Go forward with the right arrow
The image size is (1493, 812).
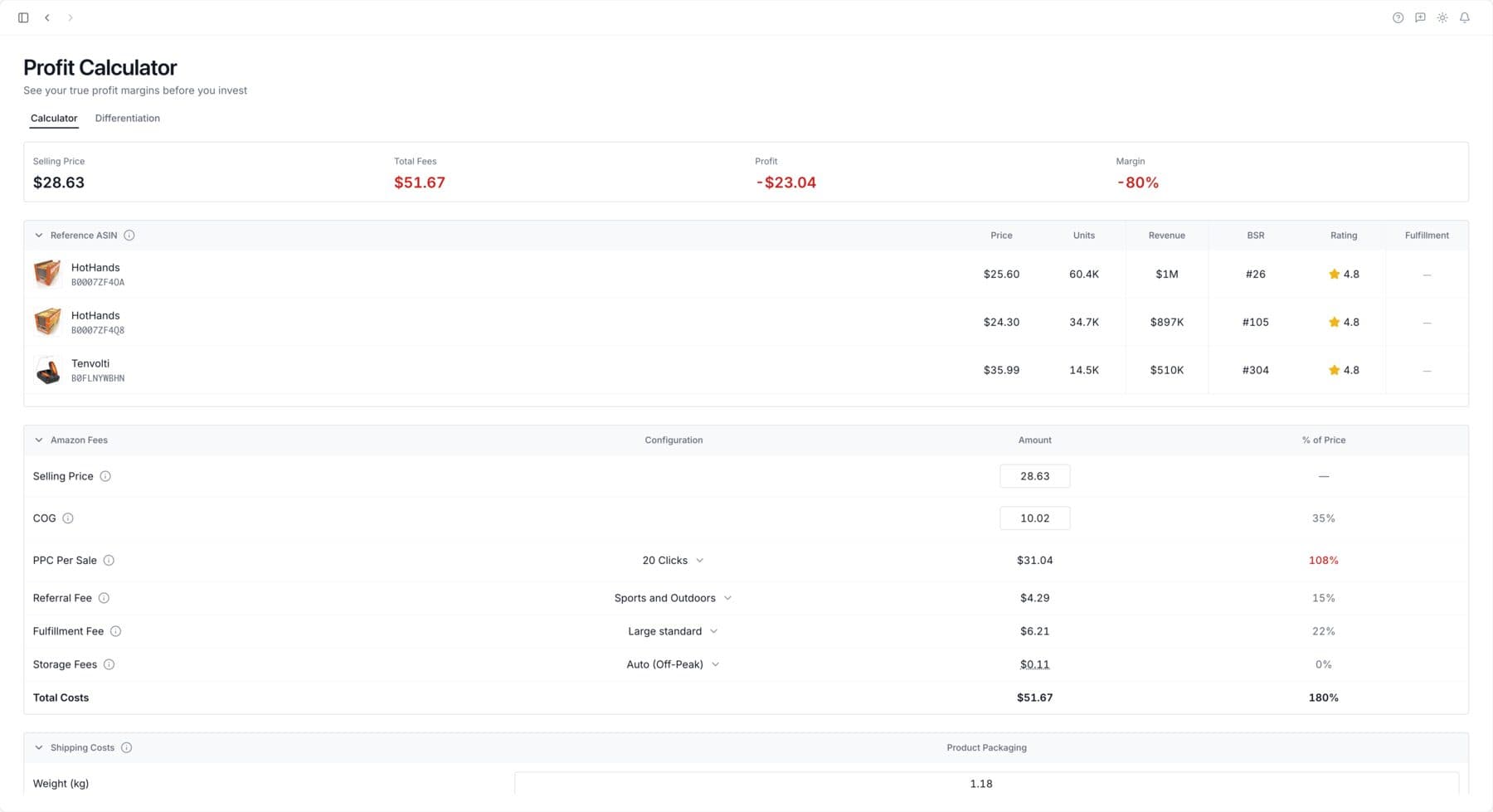pos(71,17)
